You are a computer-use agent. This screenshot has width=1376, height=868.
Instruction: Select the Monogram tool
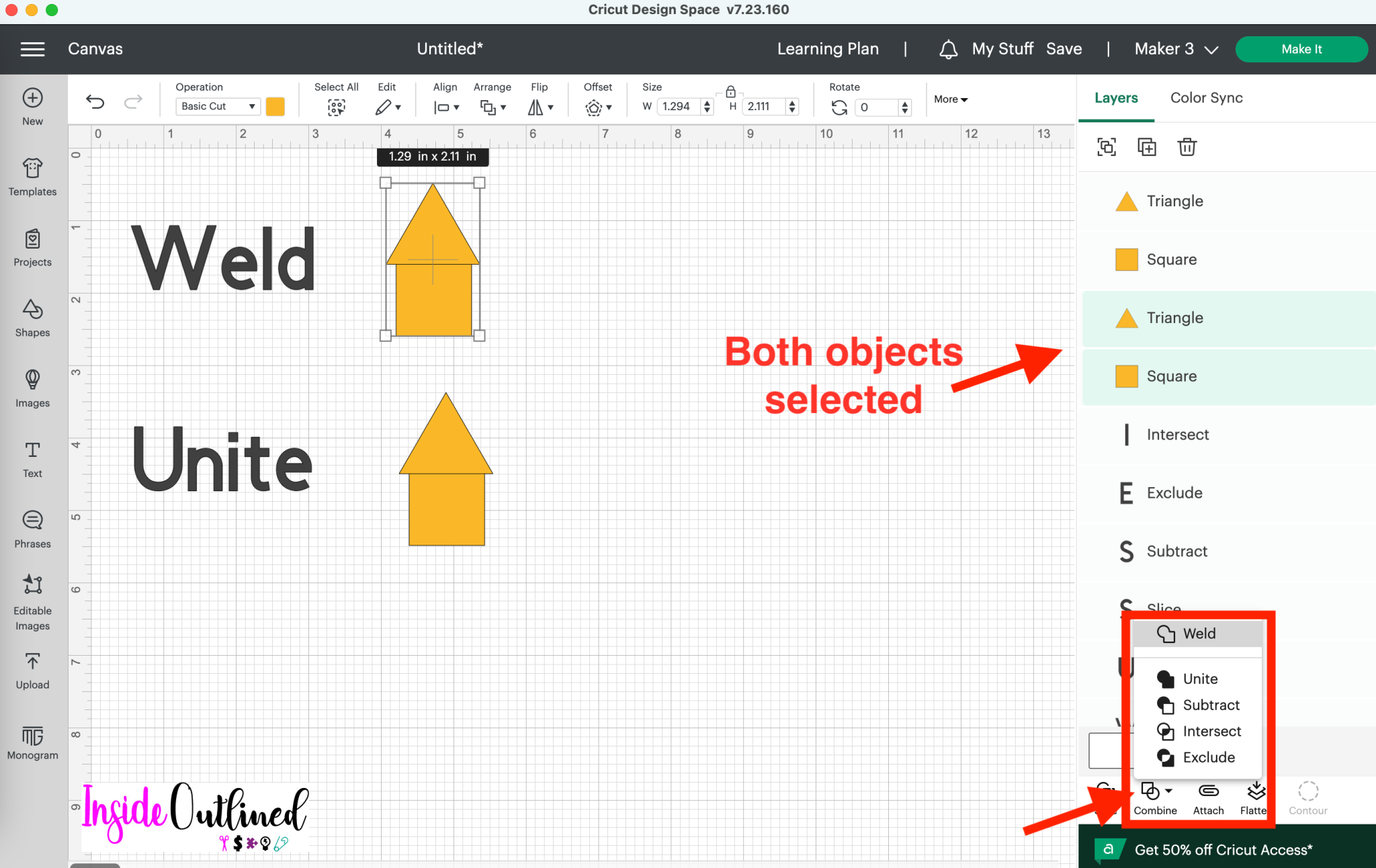(32, 741)
